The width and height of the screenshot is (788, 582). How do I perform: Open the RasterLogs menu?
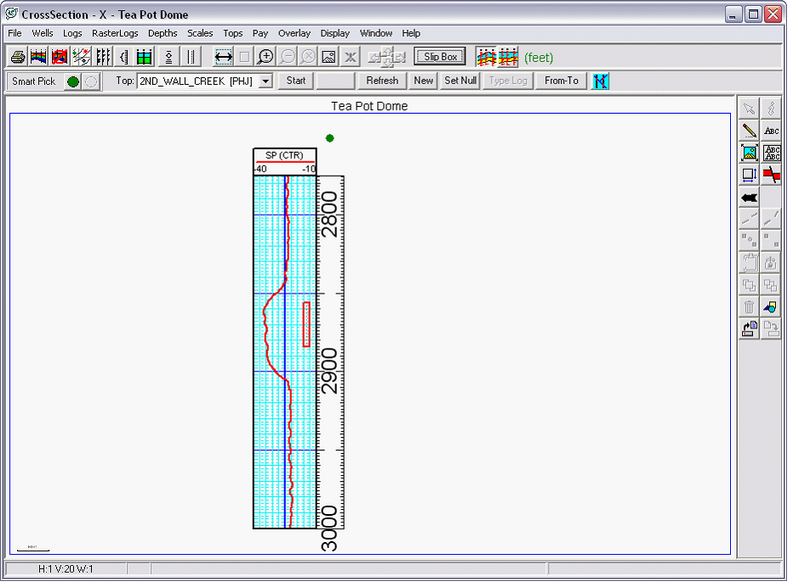click(119, 33)
